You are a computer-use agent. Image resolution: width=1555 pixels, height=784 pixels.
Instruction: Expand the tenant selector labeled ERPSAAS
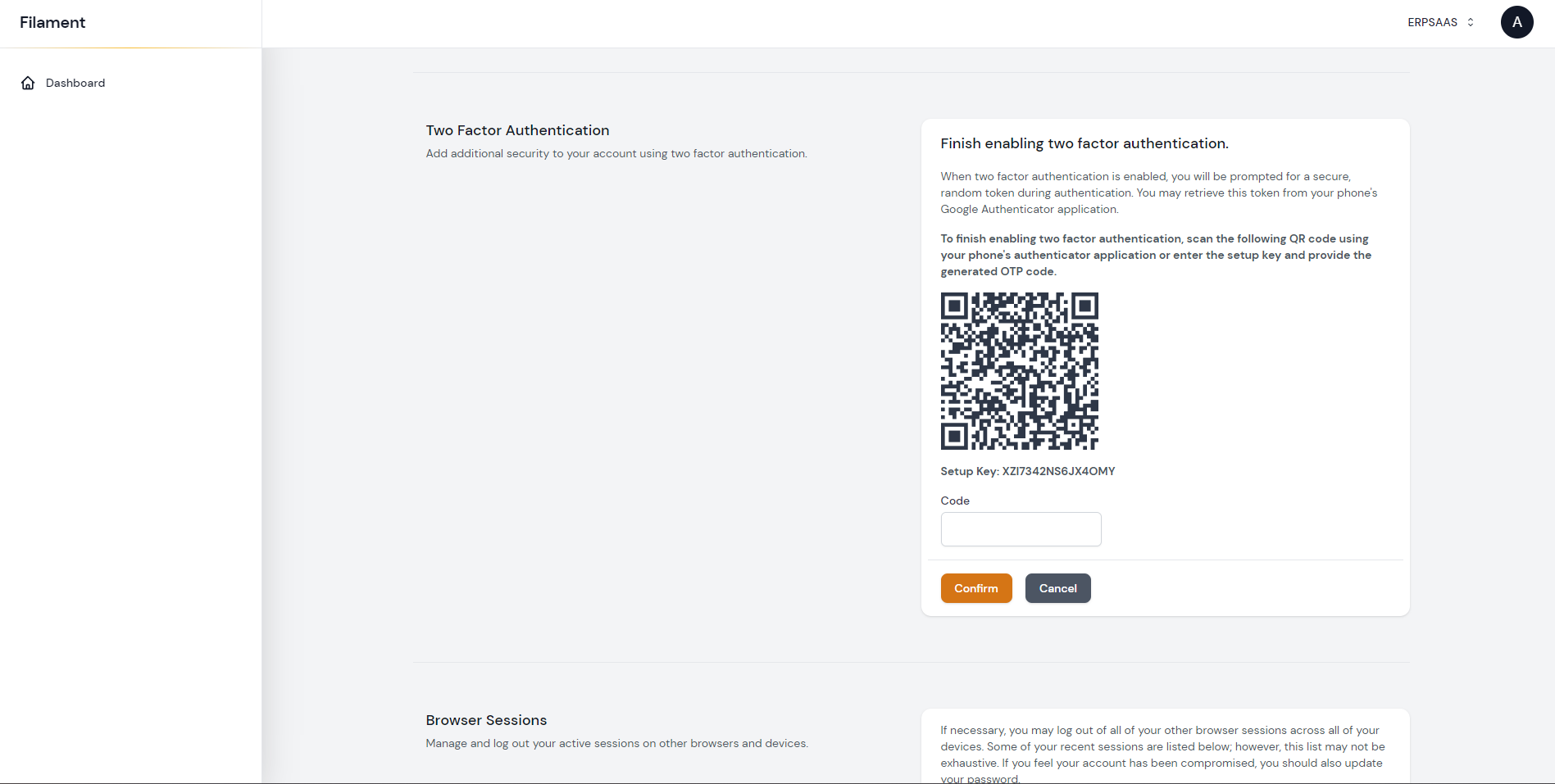click(1440, 22)
